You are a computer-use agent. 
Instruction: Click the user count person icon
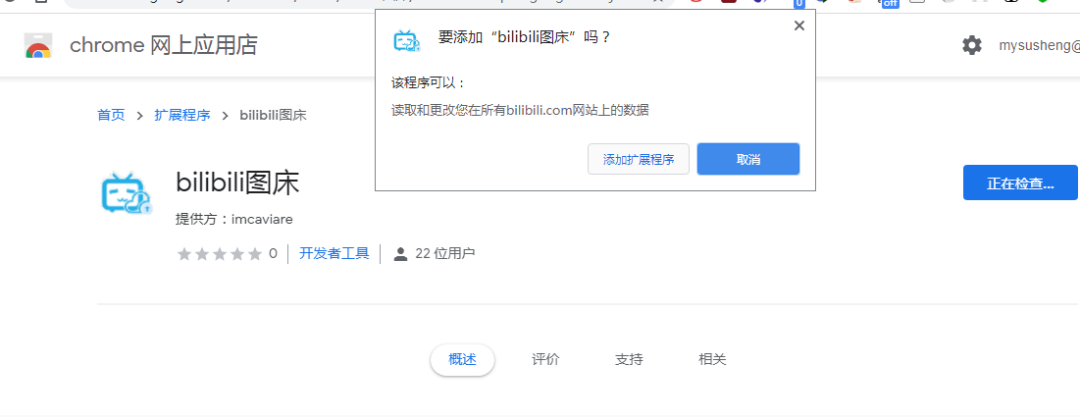(x=400, y=254)
